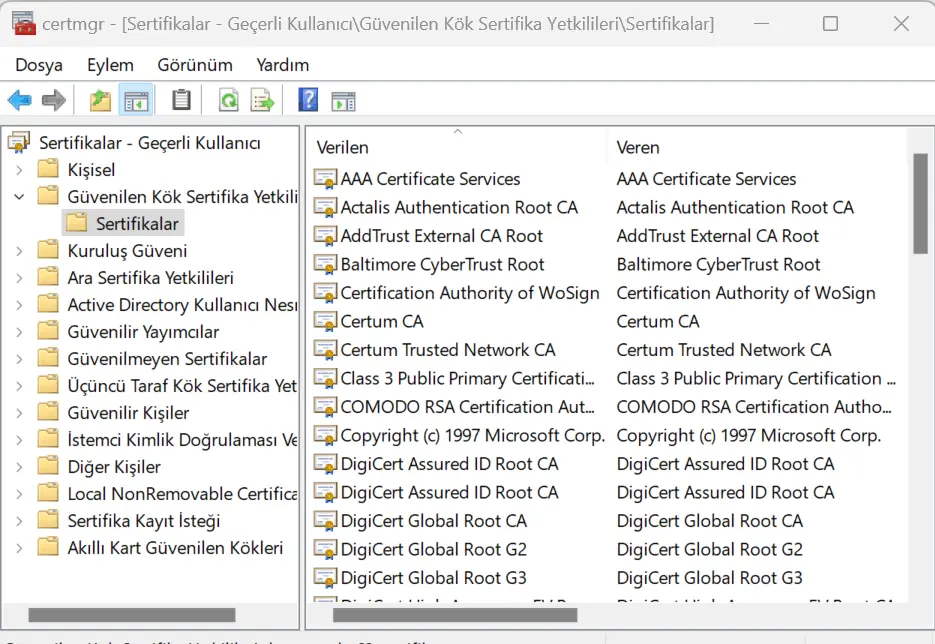This screenshot has width=935, height=644.
Task: Open the Dosya menu
Action: tap(39, 65)
